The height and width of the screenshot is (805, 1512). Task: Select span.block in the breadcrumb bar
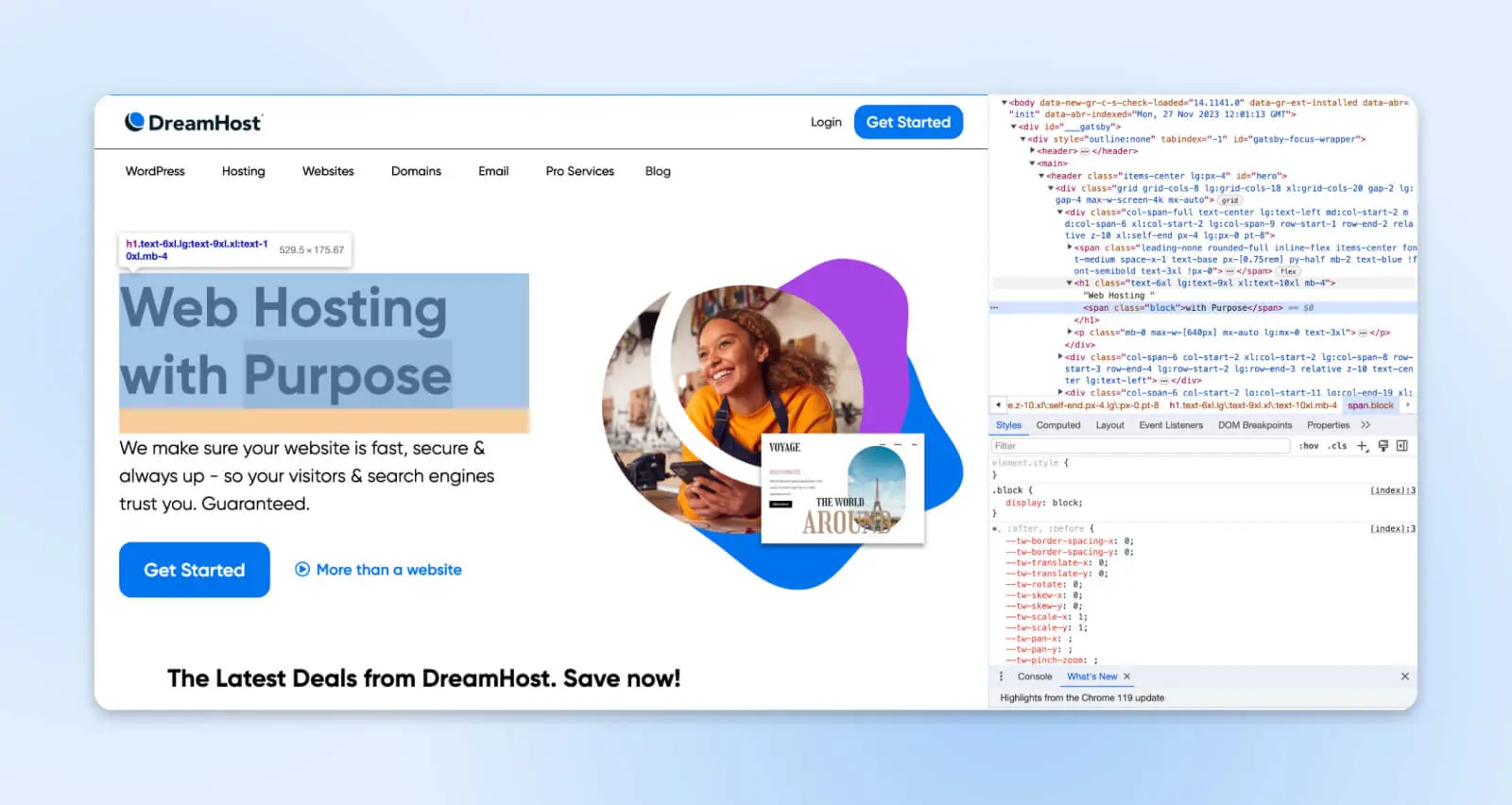coord(1370,405)
